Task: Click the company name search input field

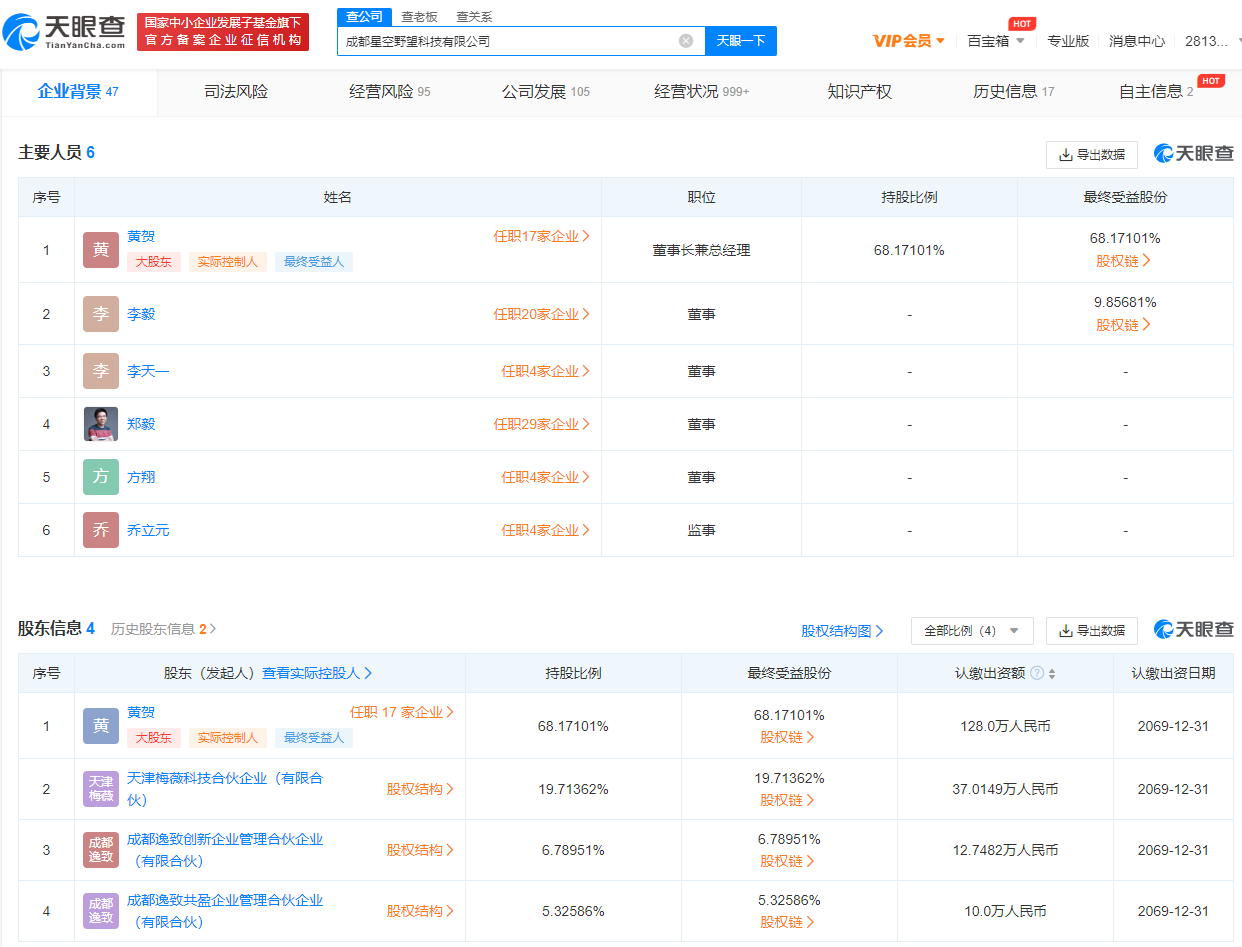Action: (505, 41)
